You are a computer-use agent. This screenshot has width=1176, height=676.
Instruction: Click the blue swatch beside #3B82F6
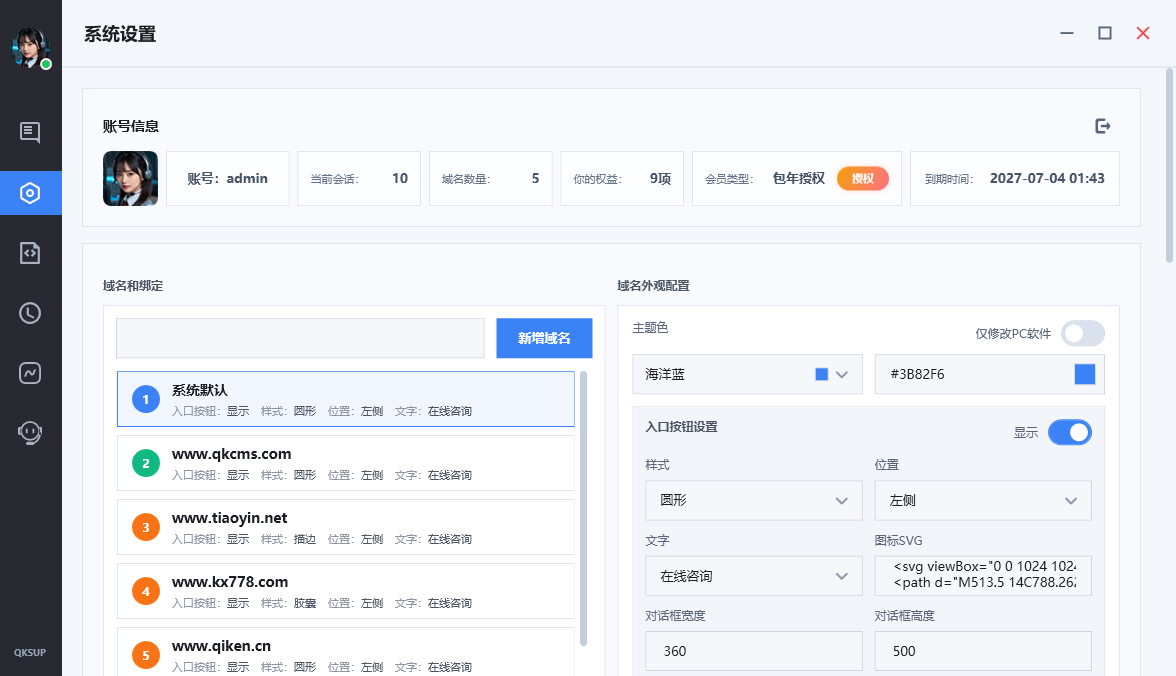tap(1084, 374)
